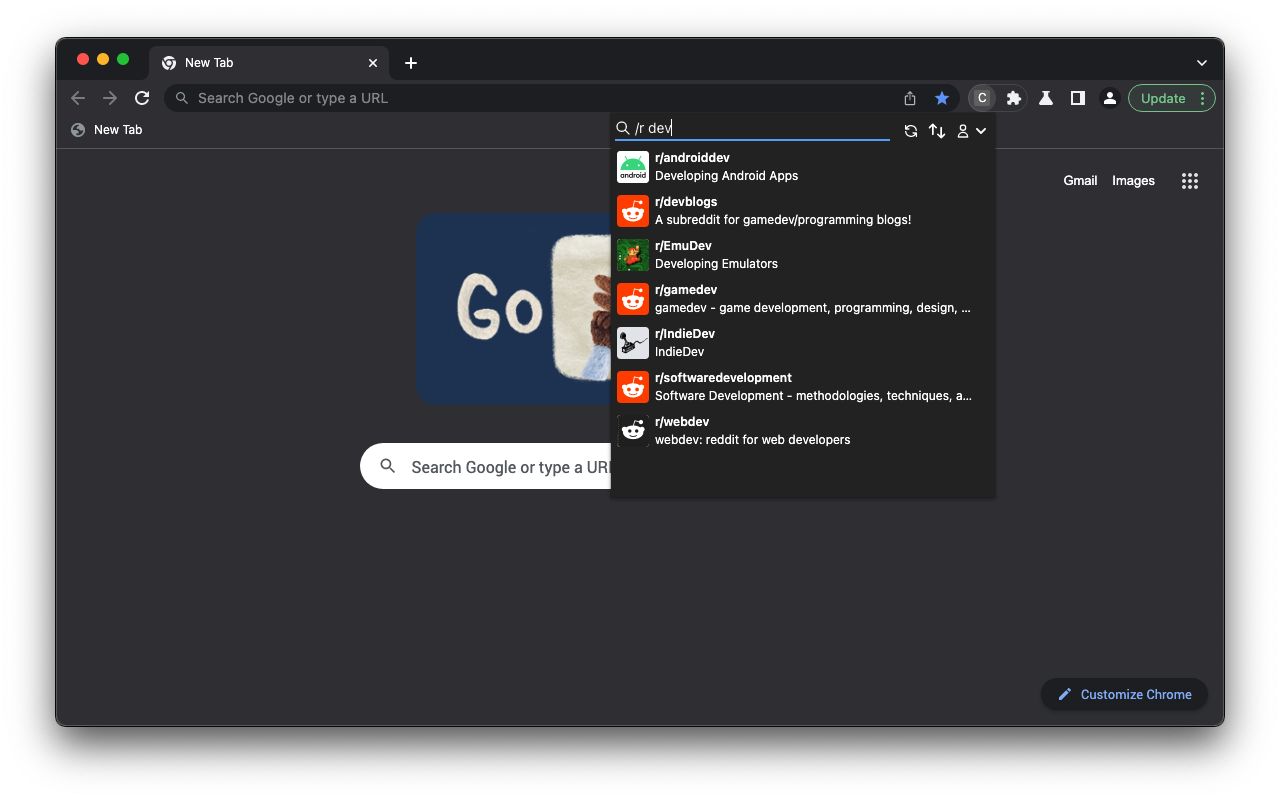Reload the page with the refresh icon
Image resolution: width=1280 pixels, height=800 pixels.
click(x=142, y=98)
